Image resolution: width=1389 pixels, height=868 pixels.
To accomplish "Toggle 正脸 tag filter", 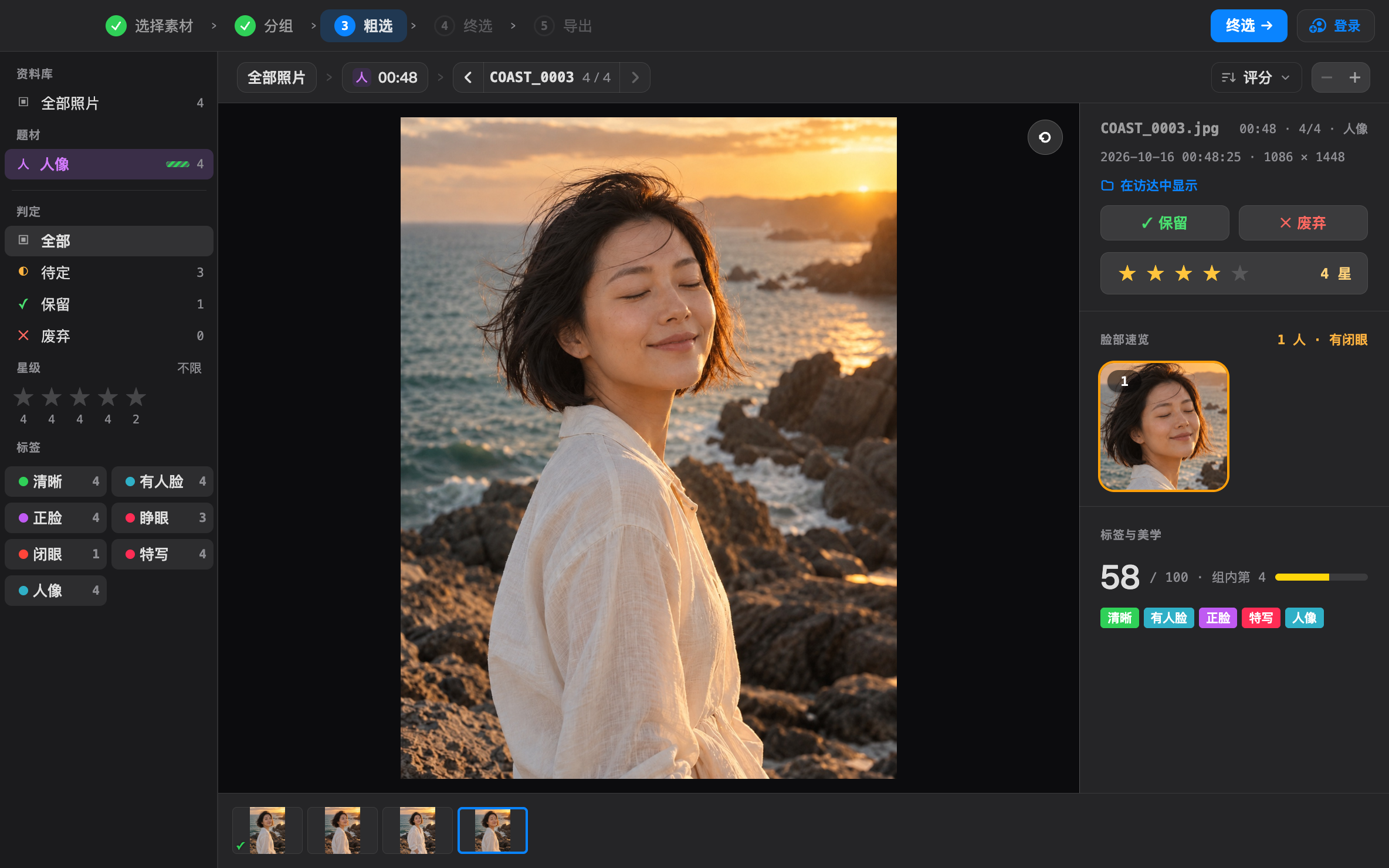I will [x=56, y=518].
